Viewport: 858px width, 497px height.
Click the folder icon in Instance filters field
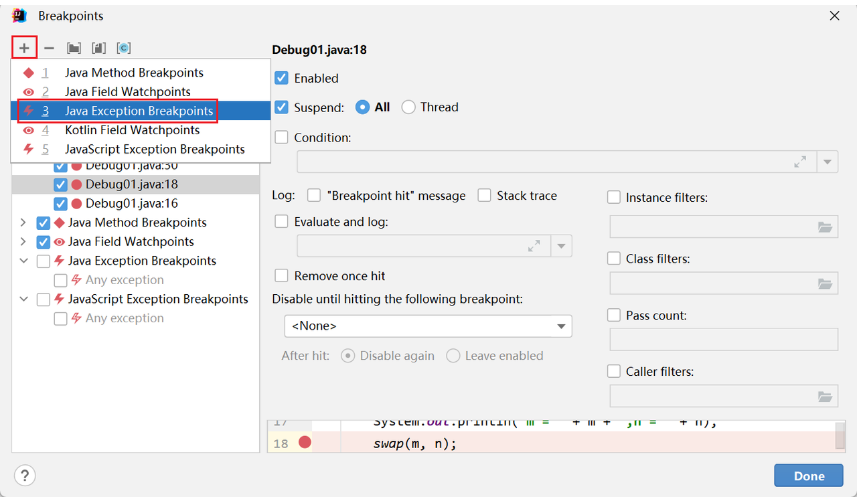point(825,227)
